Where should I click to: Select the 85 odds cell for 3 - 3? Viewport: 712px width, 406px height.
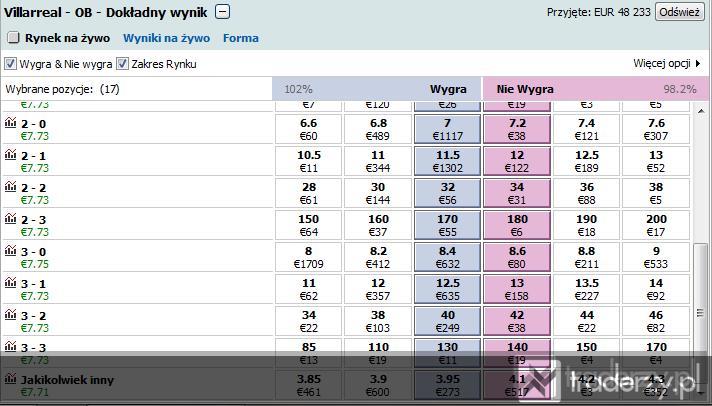click(x=308, y=353)
